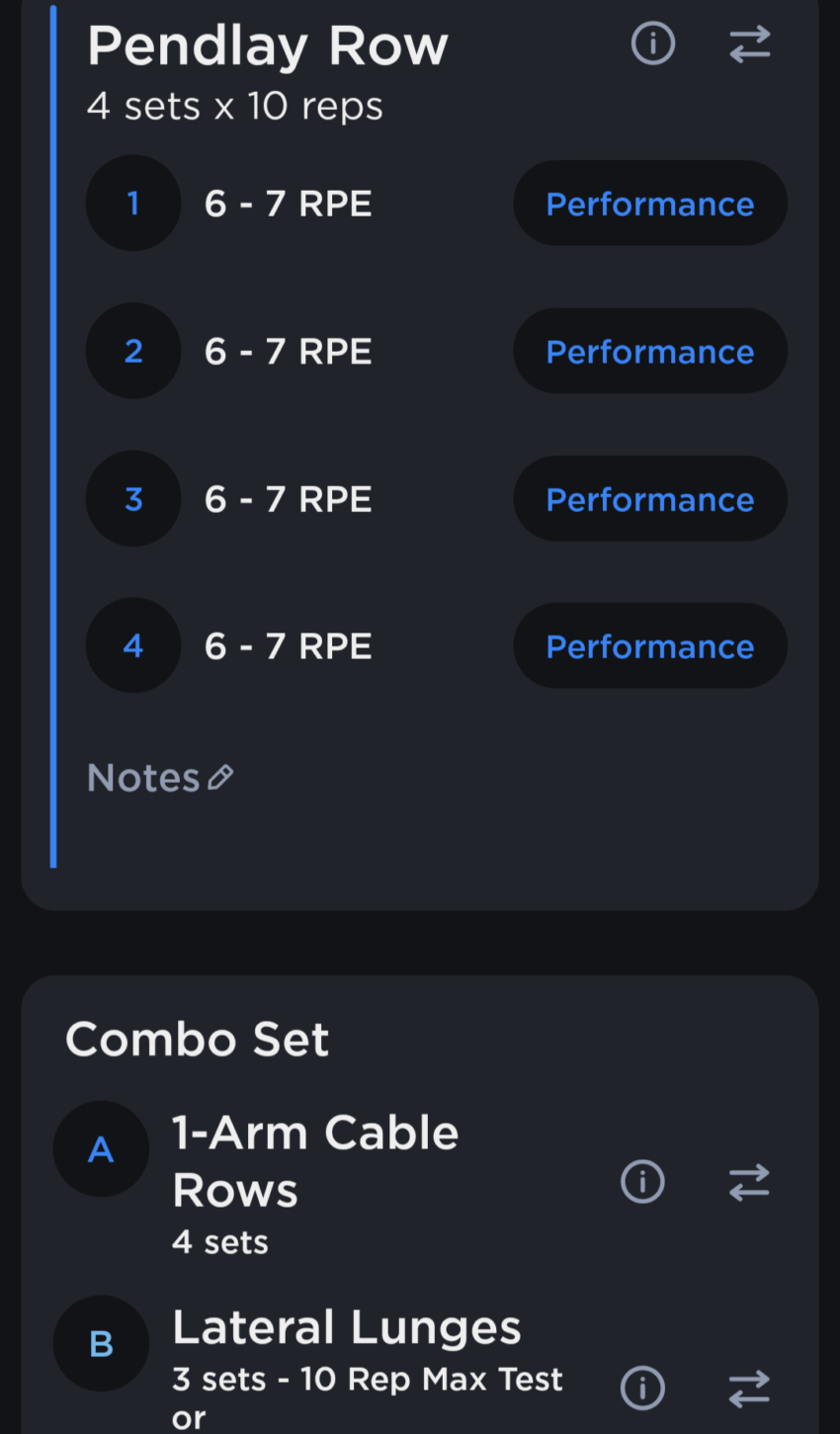Image resolution: width=840 pixels, height=1434 pixels.
Task: Select combo exercise B circle badge
Action: [101, 1344]
